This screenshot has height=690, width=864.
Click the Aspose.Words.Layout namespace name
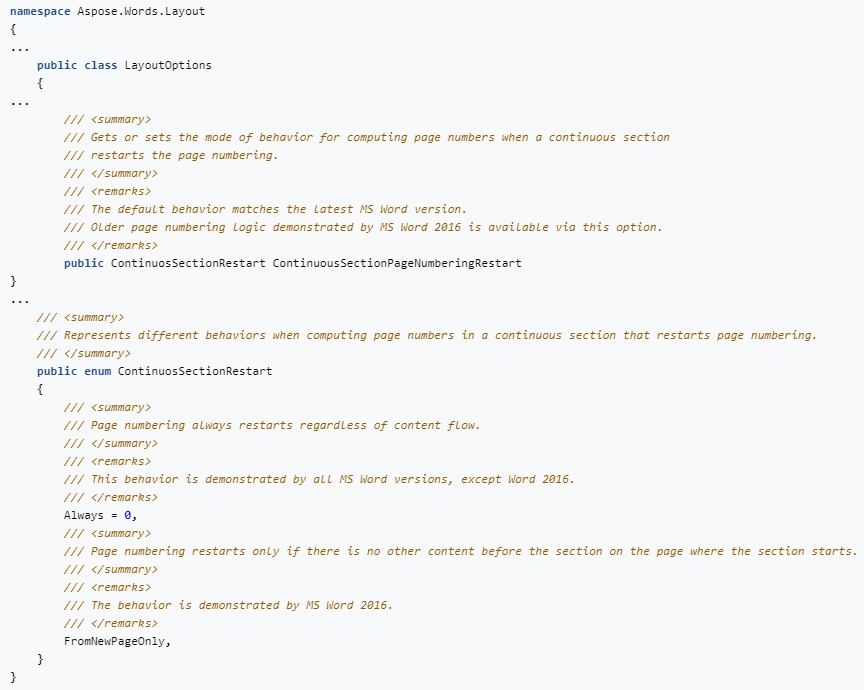tap(134, 11)
